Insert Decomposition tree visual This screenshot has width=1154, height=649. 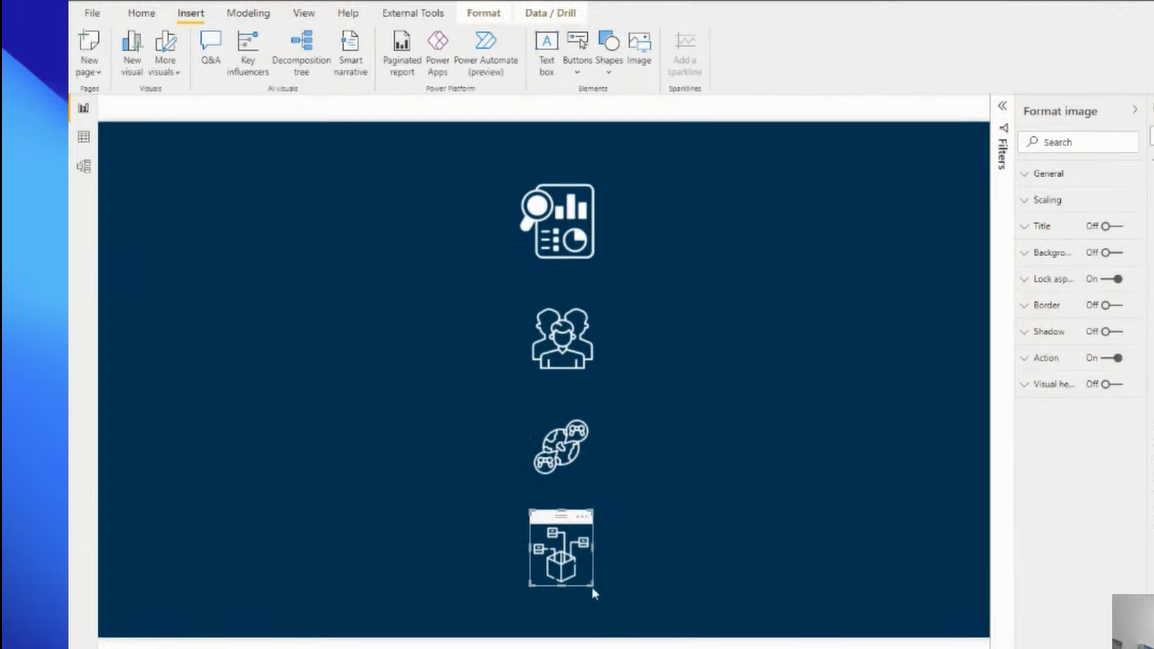pos(301,53)
